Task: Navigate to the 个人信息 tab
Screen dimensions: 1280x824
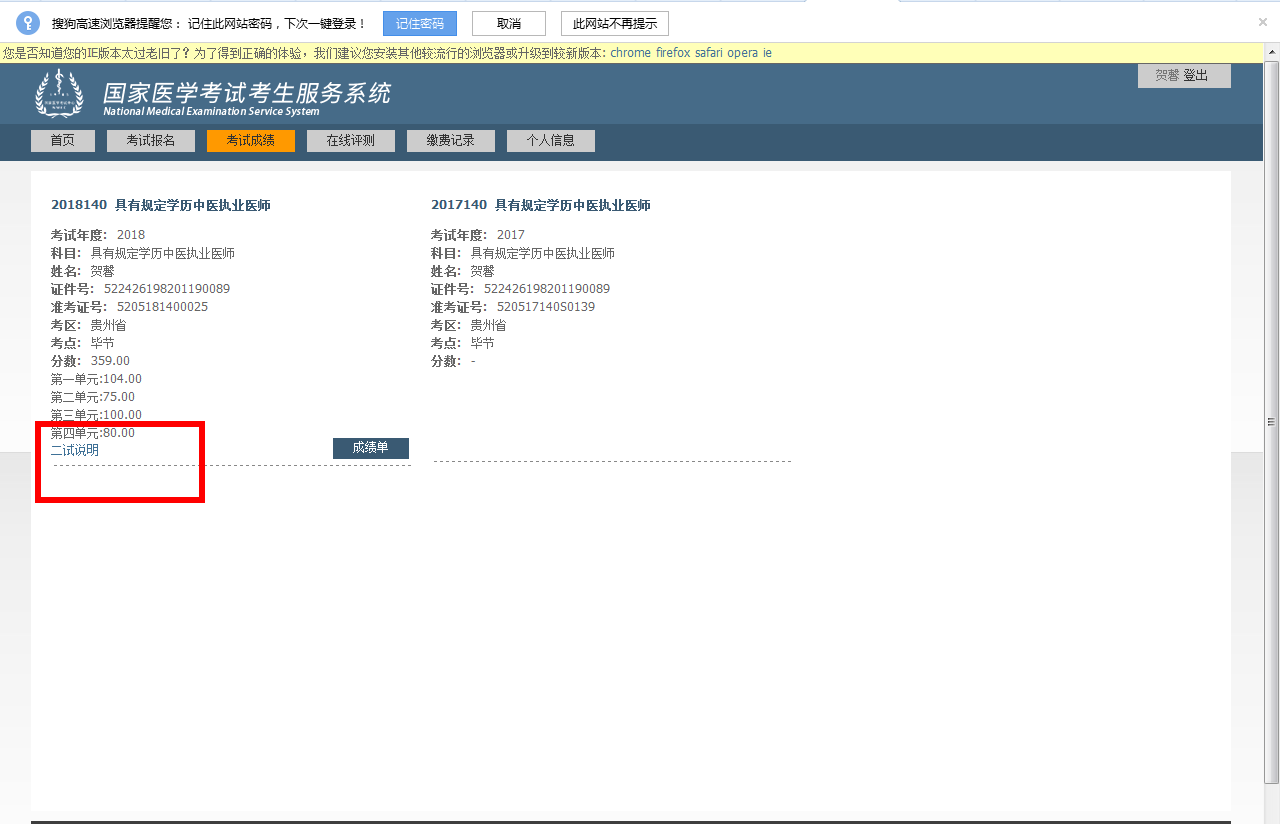Action: (551, 141)
